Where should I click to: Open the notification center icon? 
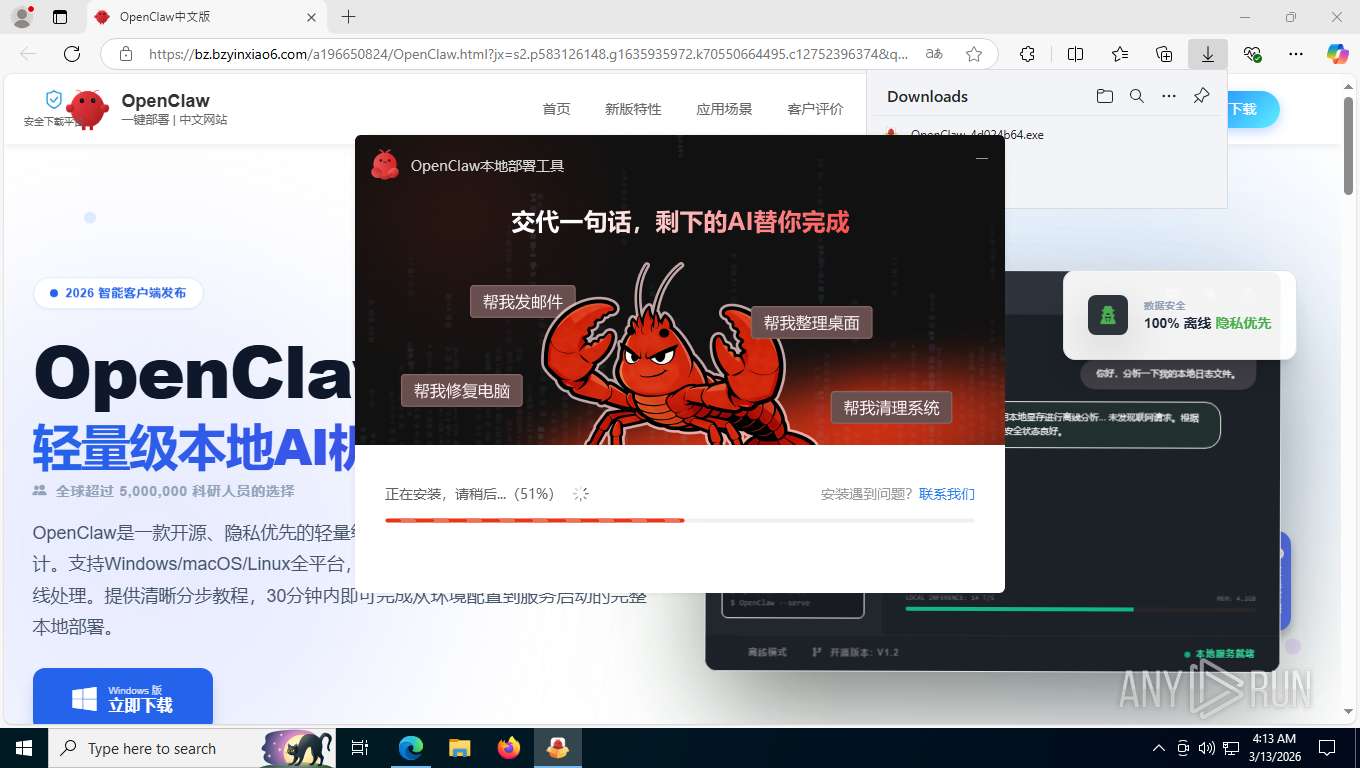click(x=1327, y=748)
